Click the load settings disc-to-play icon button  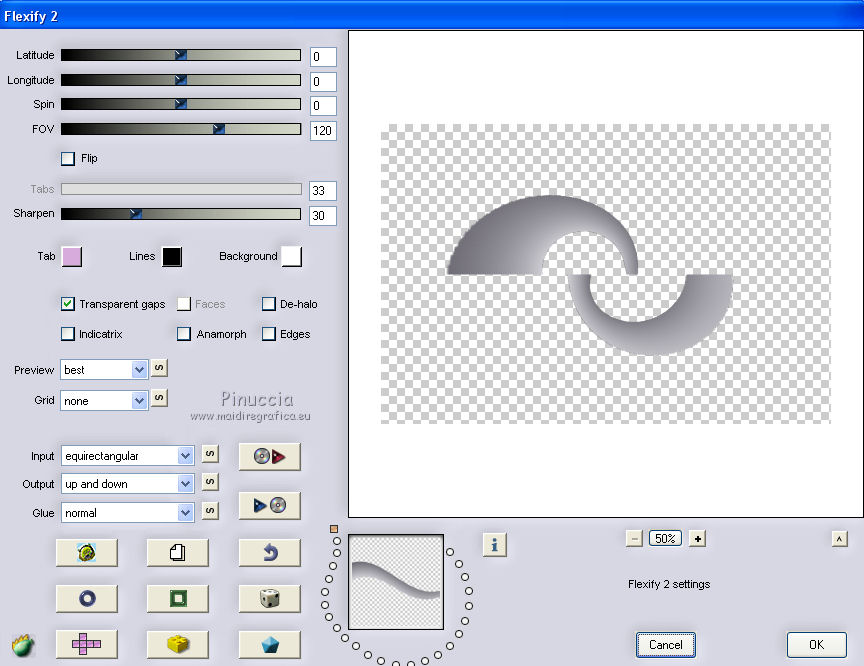[269, 457]
